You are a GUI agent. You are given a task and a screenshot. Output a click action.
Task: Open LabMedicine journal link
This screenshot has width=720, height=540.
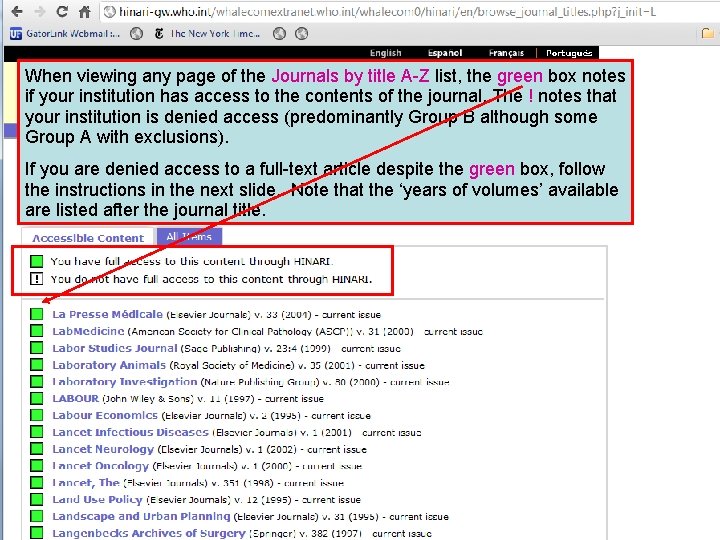[x=88, y=331]
